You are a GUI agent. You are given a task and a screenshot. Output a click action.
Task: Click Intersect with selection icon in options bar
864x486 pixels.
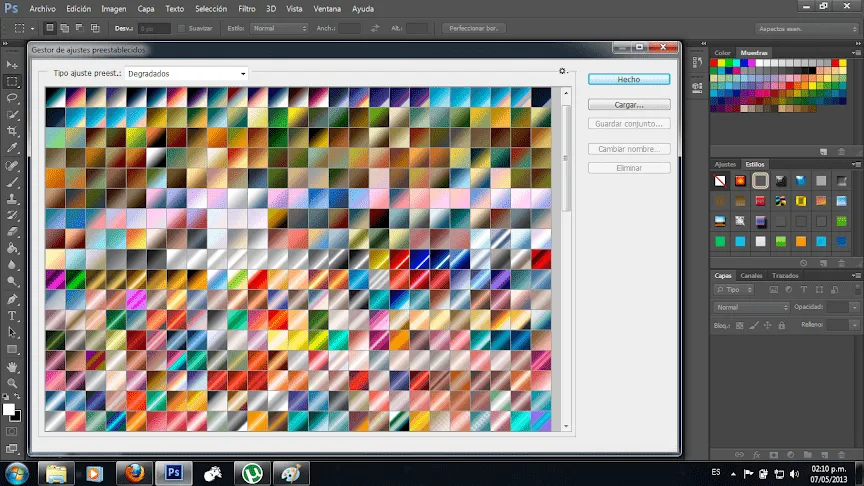tap(95, 28)
